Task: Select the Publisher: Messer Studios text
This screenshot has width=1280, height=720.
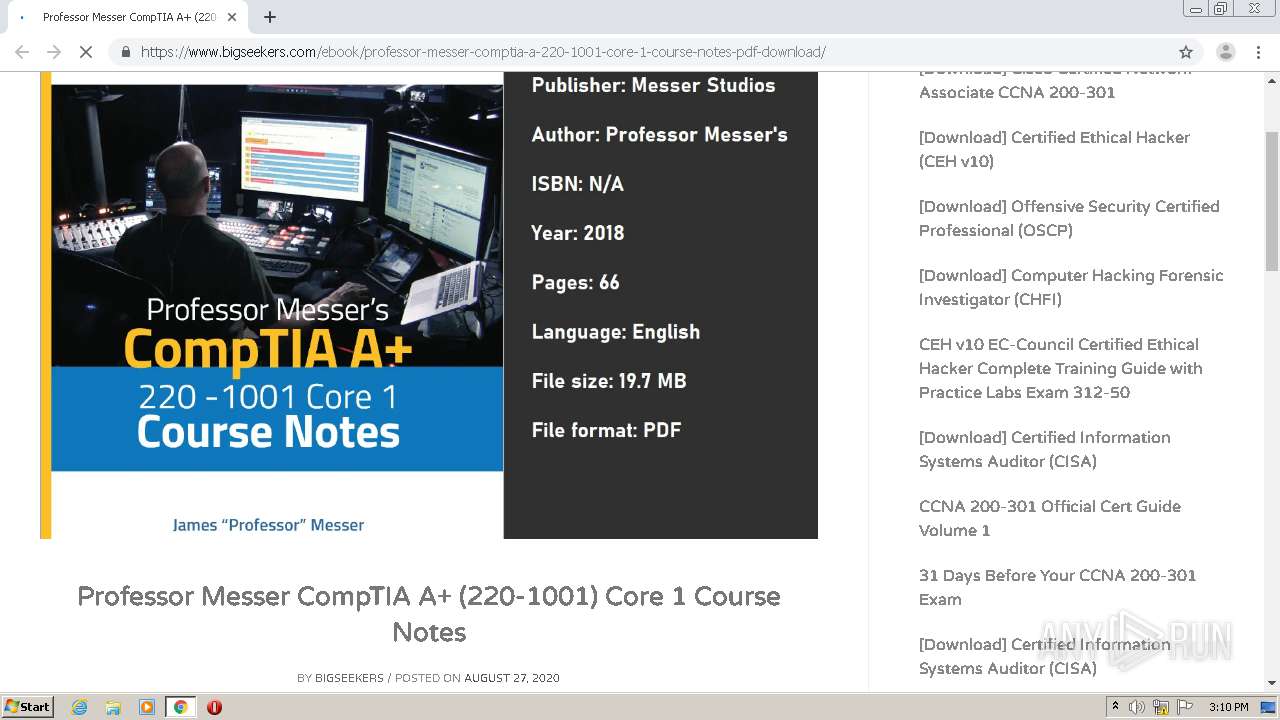Action: pyautogui.click(x=653, y=85)
